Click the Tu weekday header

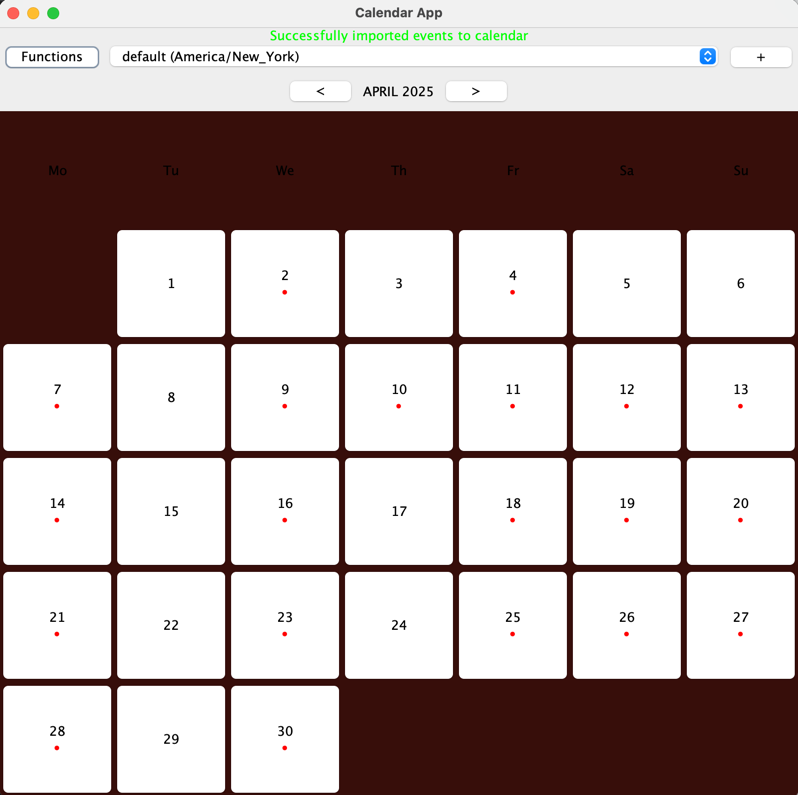171,171
